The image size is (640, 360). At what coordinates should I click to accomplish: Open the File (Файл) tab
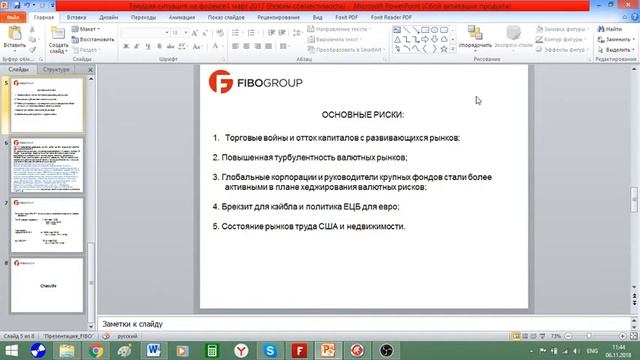(x=13, y=18)
